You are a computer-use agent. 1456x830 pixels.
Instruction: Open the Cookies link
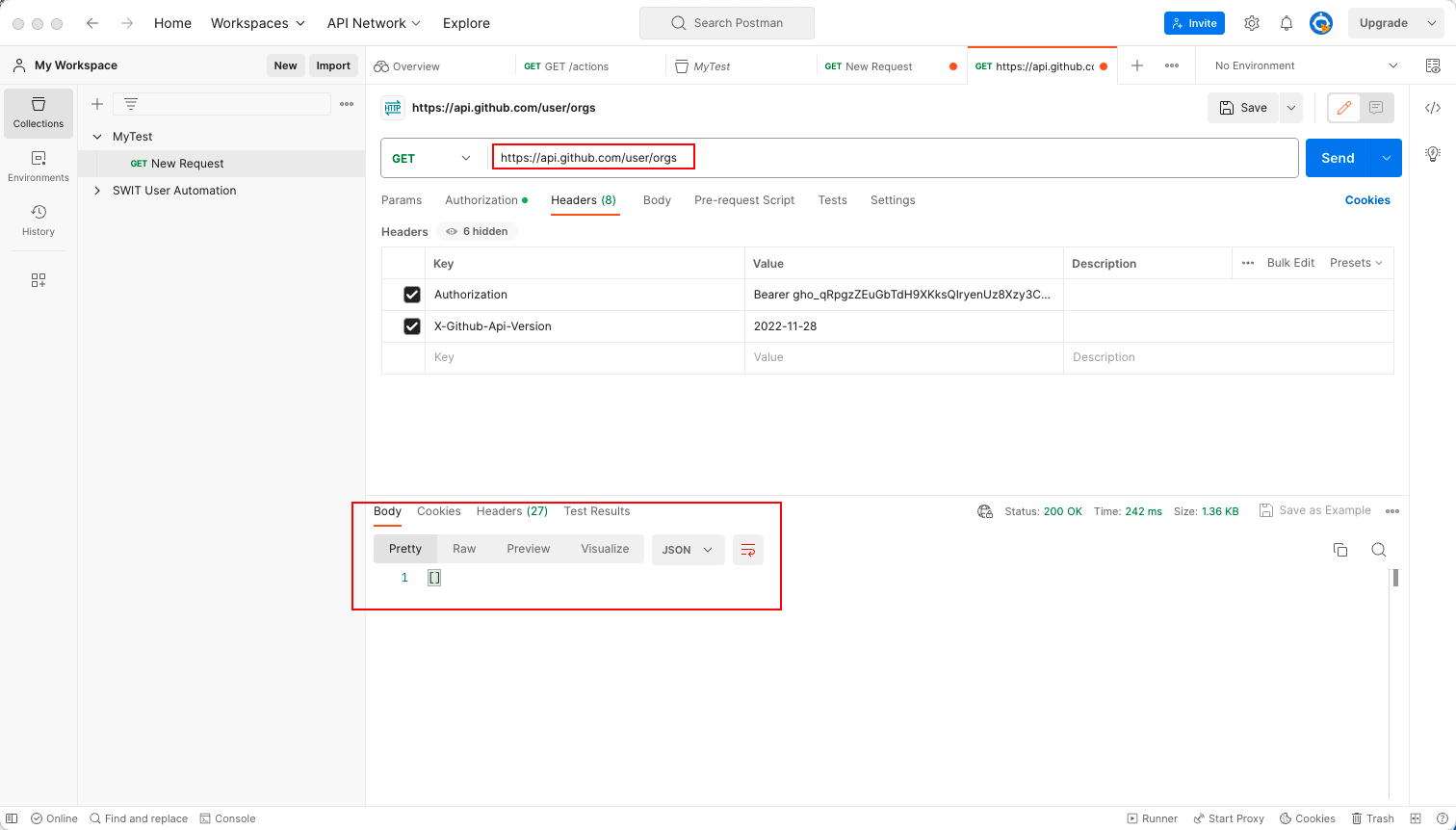click(x=1367, y=200)
